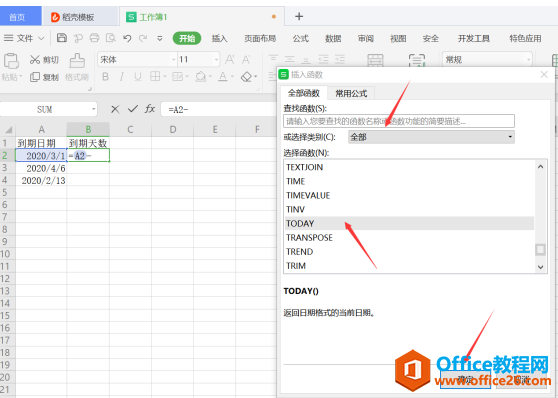
Task: Select column C header
Action: coord(130,130)
